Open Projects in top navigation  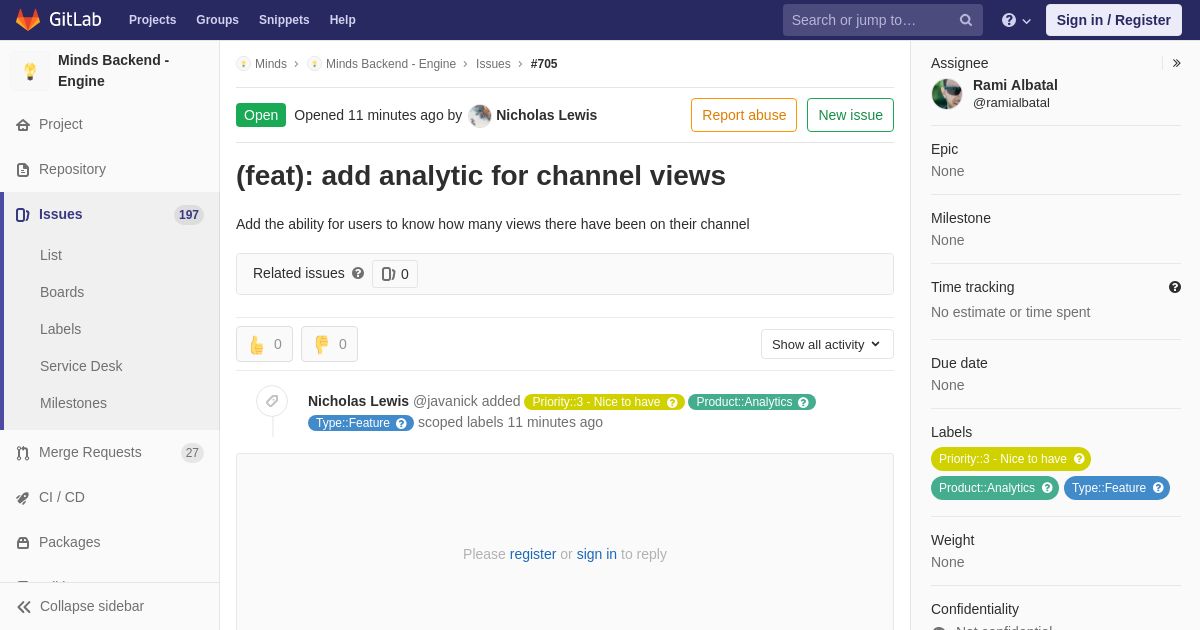click(x=152, y=20)
